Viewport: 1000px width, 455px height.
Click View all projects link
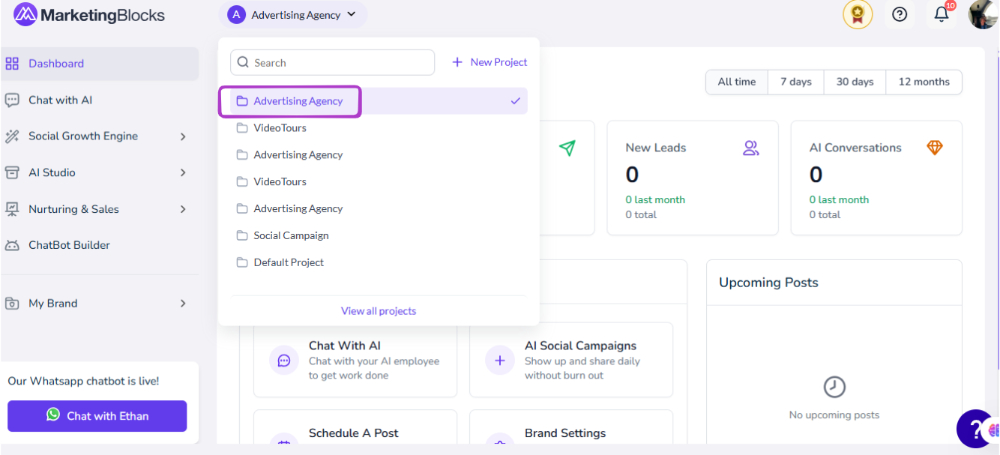(378, 311)
